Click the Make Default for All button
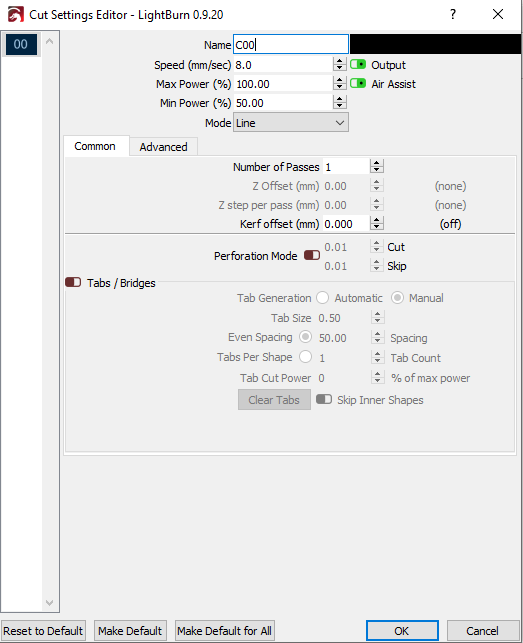The image size is (523, 643). (224, 631)
